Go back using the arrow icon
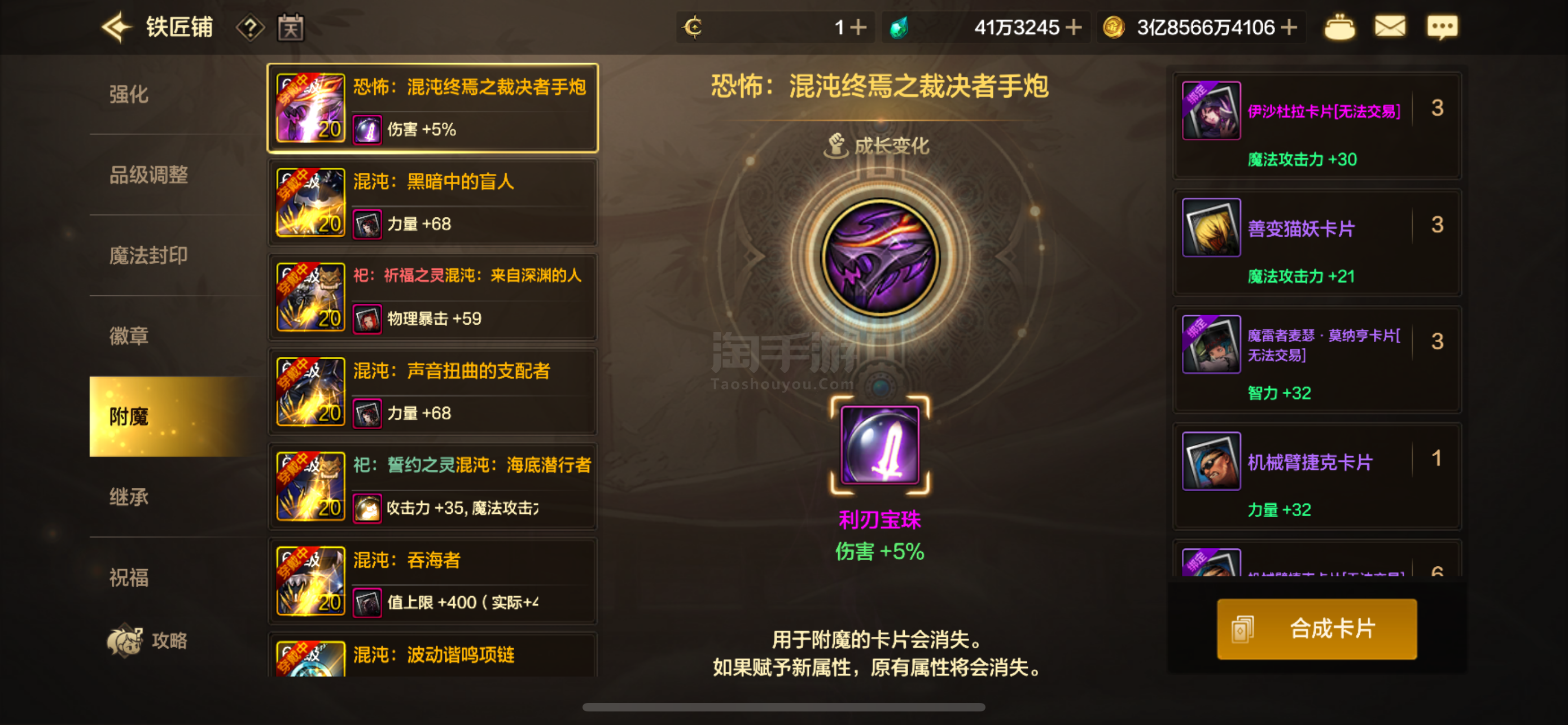Viewport: 1568px width, 725px height. (x=116, y=27)
